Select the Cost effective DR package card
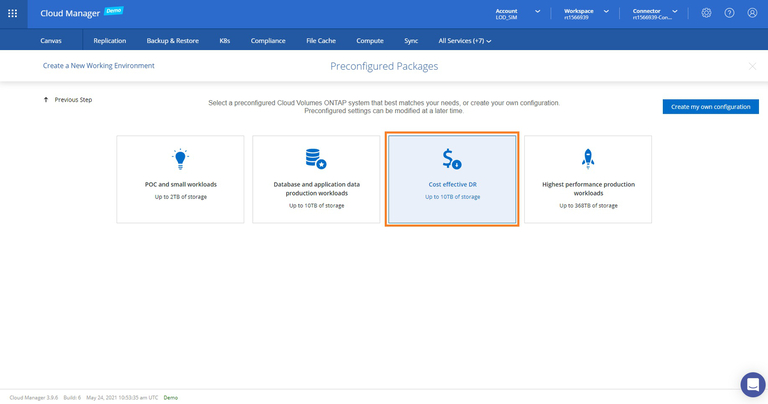 [x=452, y=180]
